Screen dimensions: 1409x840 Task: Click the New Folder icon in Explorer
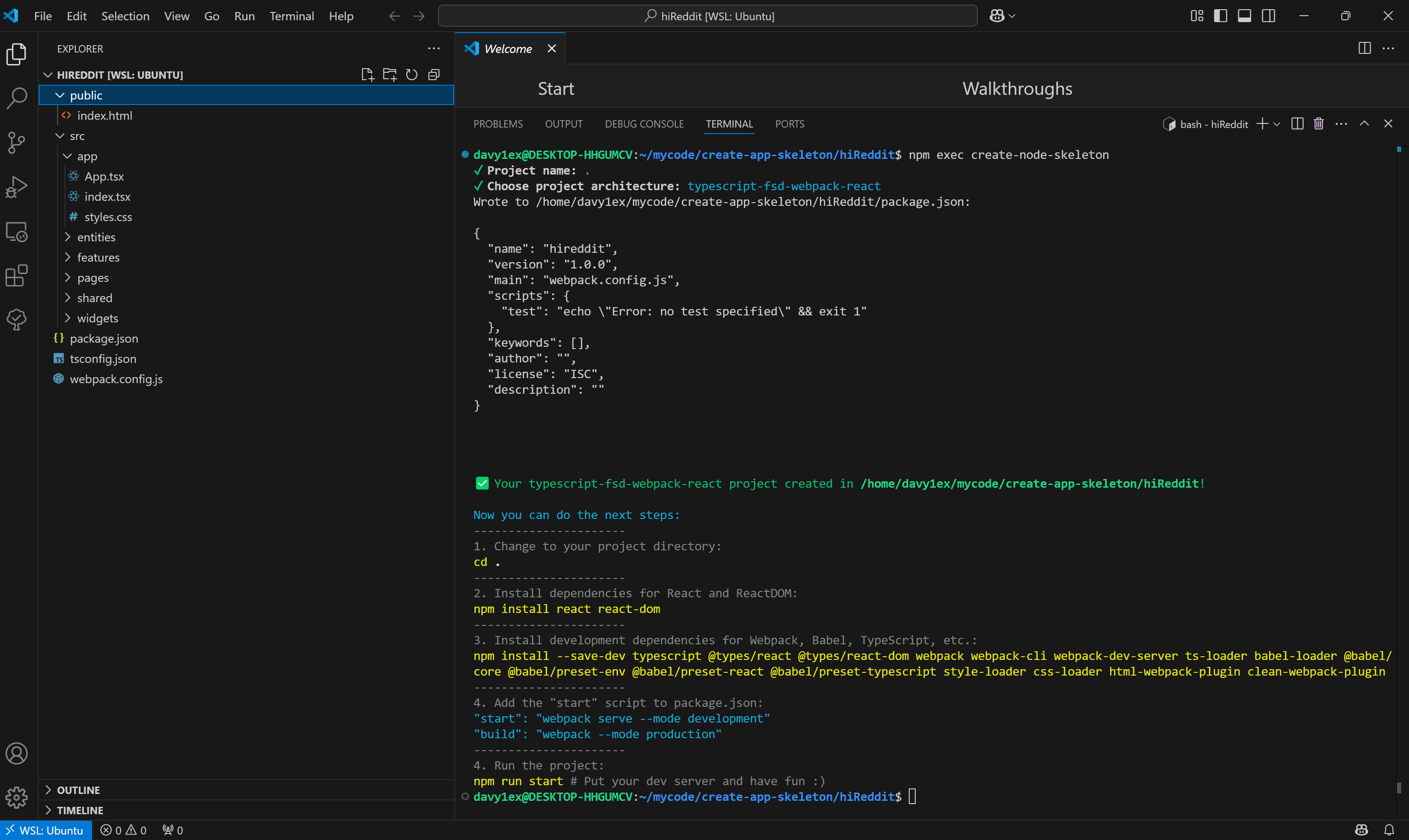390,75
